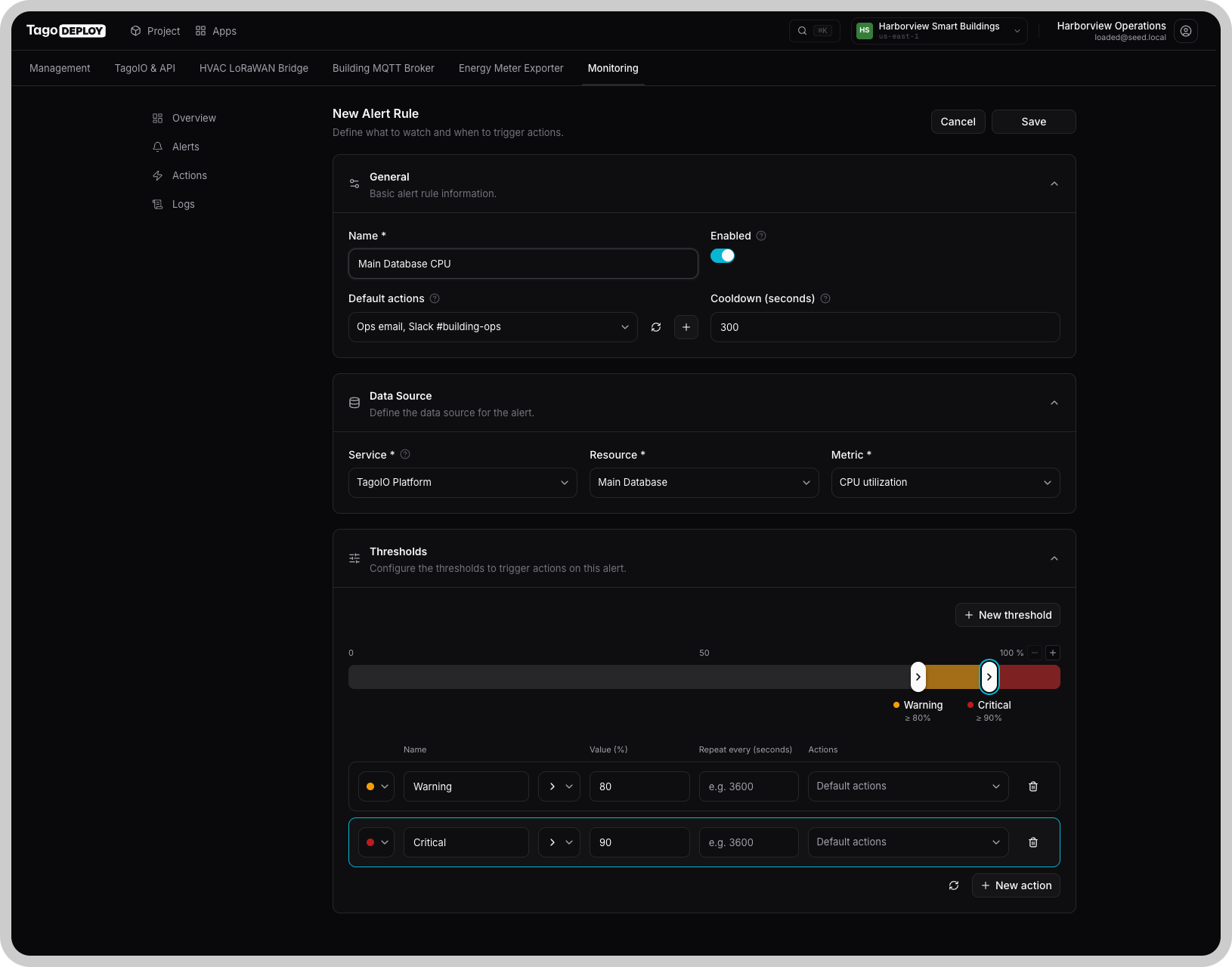The height and width of the screenshot is (967, 1232).
Task: Focus the Cooldown seconds field
Action: pos(885,327)
